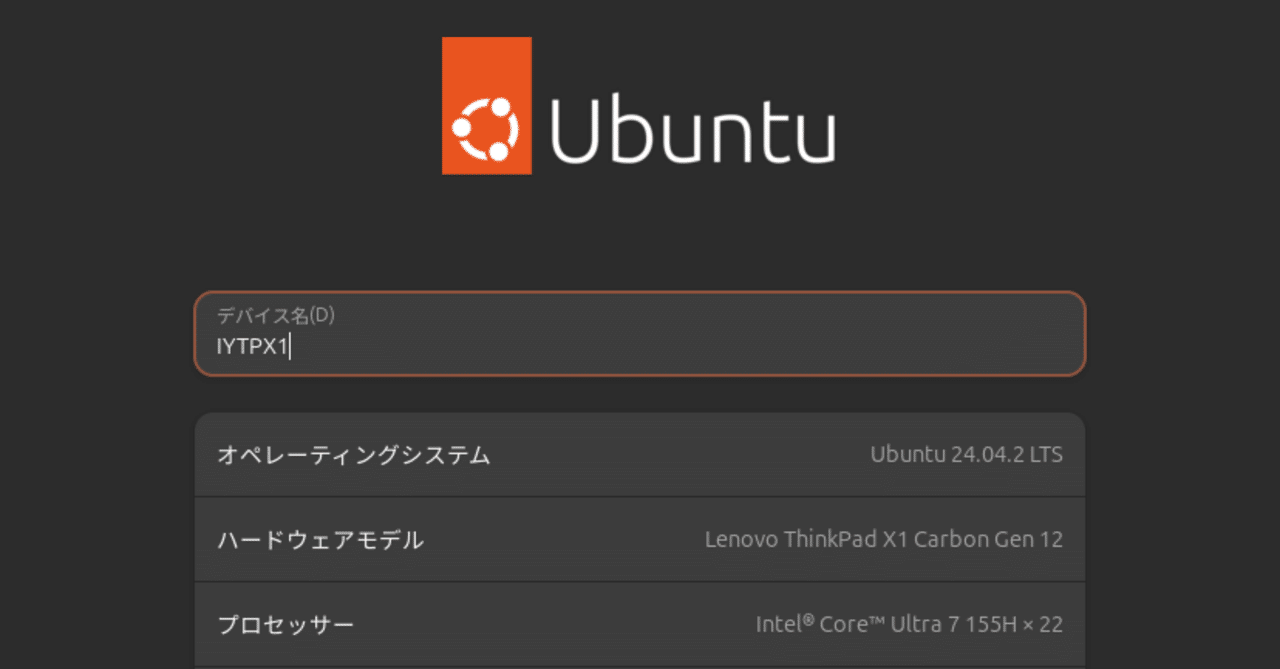
Task: Click the デバイス名(D) field label
Action: pos(275,315)
